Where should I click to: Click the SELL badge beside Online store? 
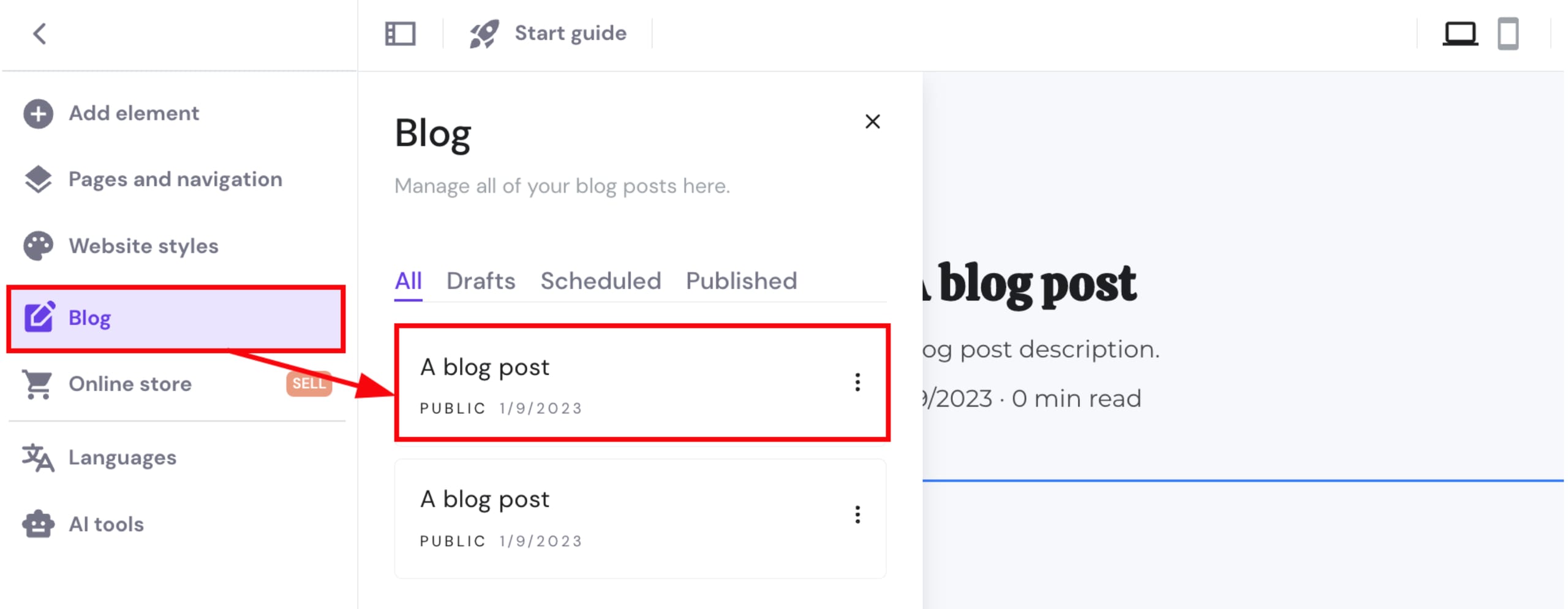309,384
